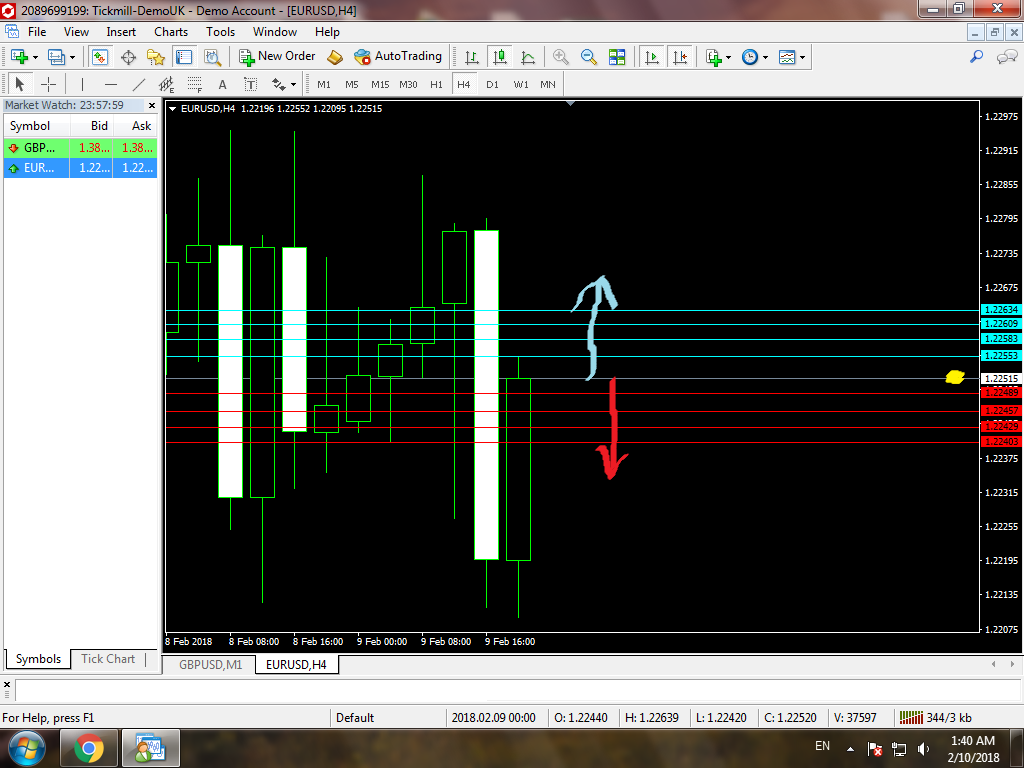Switch to the GBPUSD,M1 chart tab

[209, 664]
